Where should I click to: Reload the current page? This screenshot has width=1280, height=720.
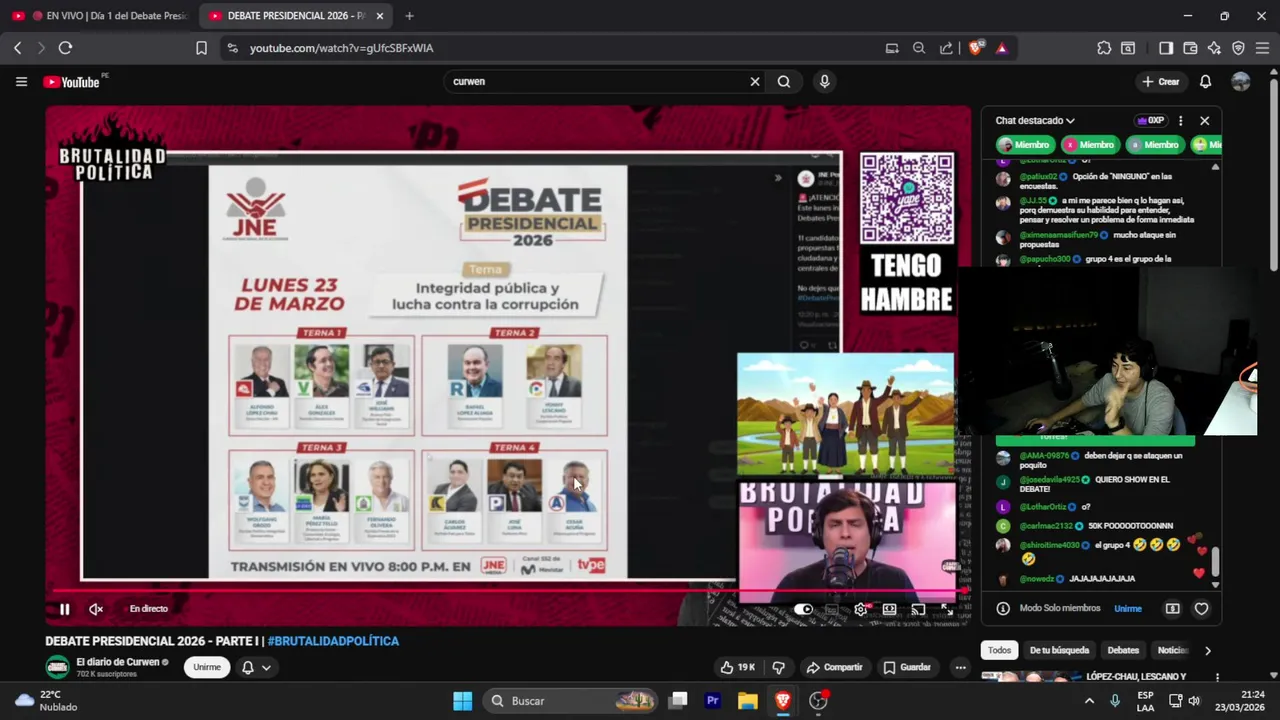[65, 48]
